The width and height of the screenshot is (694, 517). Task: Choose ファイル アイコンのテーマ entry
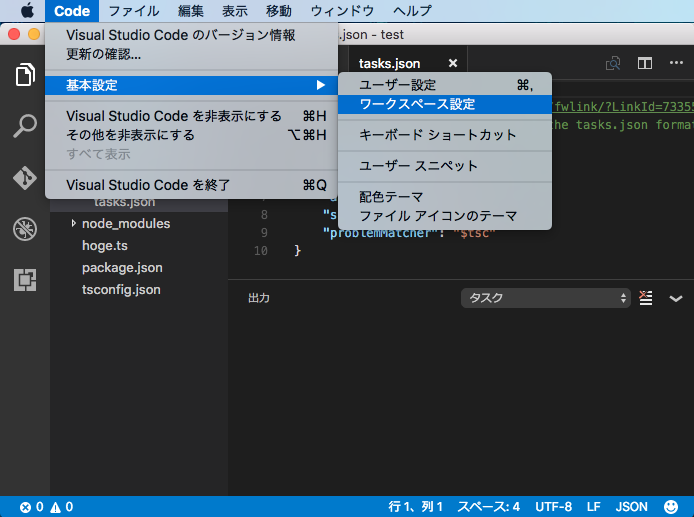coord(445,216)
